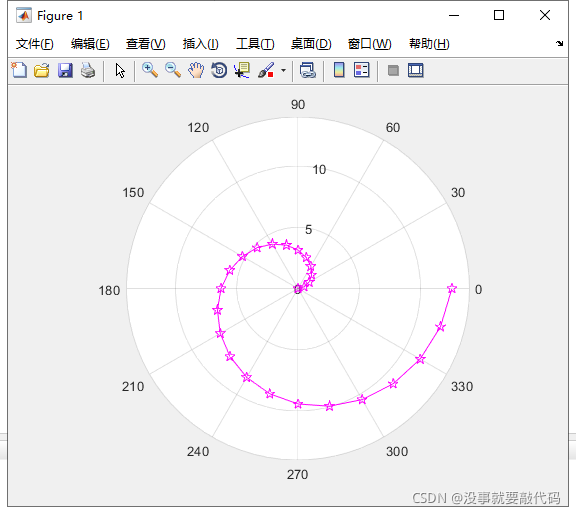Viewport: 576px width, 514px height.
Task: Click the 240 degree angle label
Action: (x=198, y=451)
